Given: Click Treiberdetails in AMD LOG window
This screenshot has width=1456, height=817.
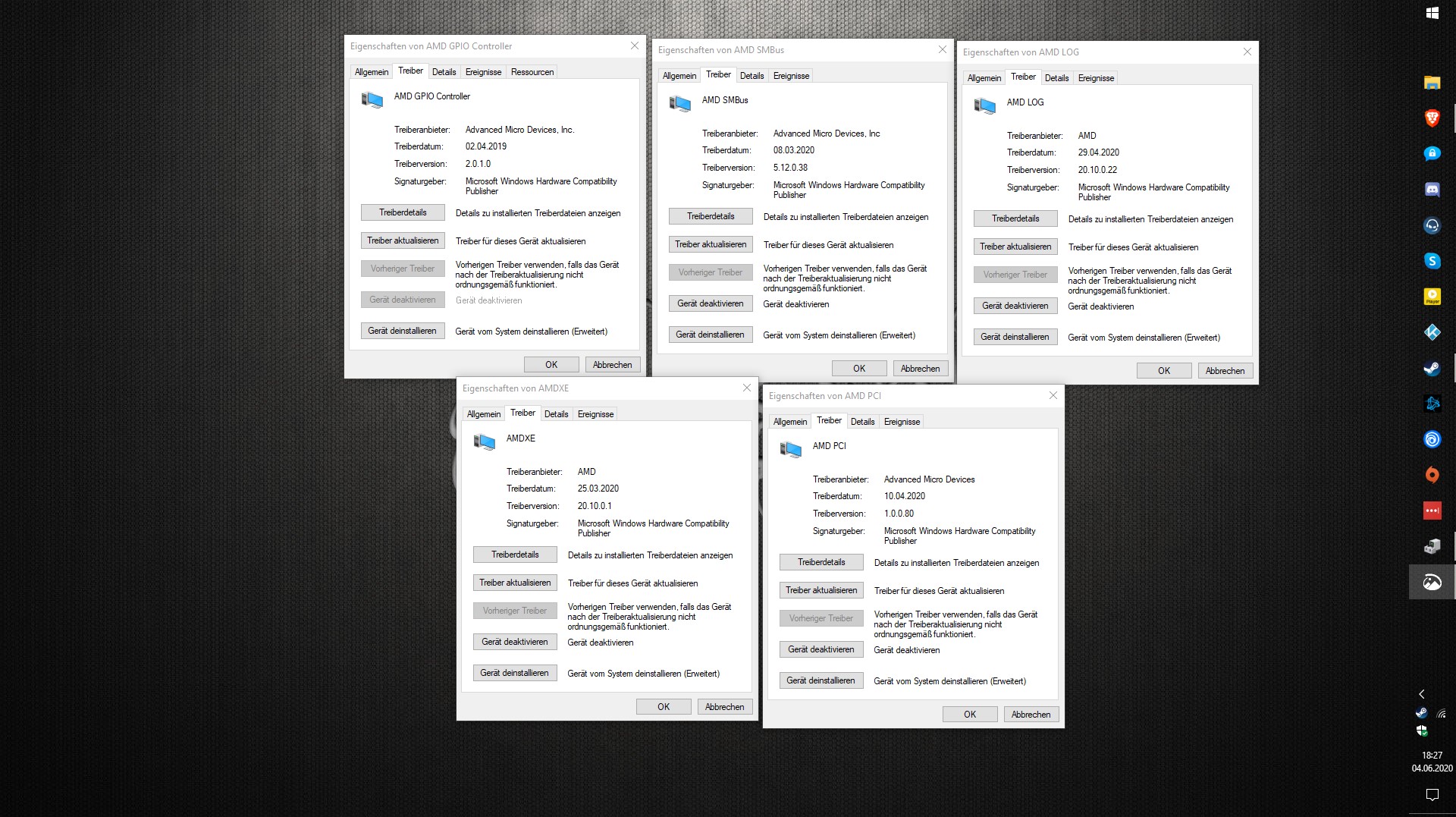Looking at the screenshot, I should 1015,218.
